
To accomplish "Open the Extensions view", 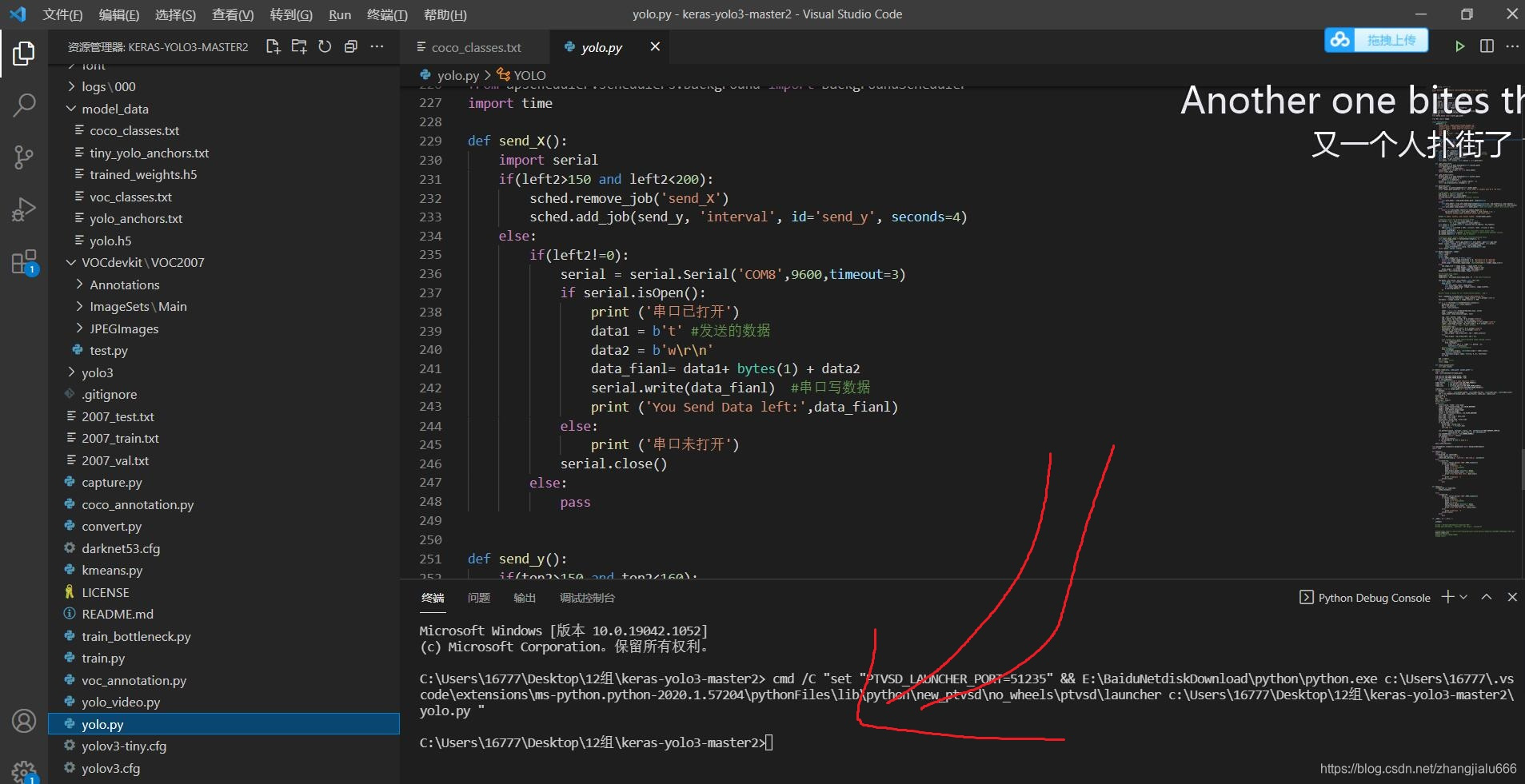I will pos(24,261).
